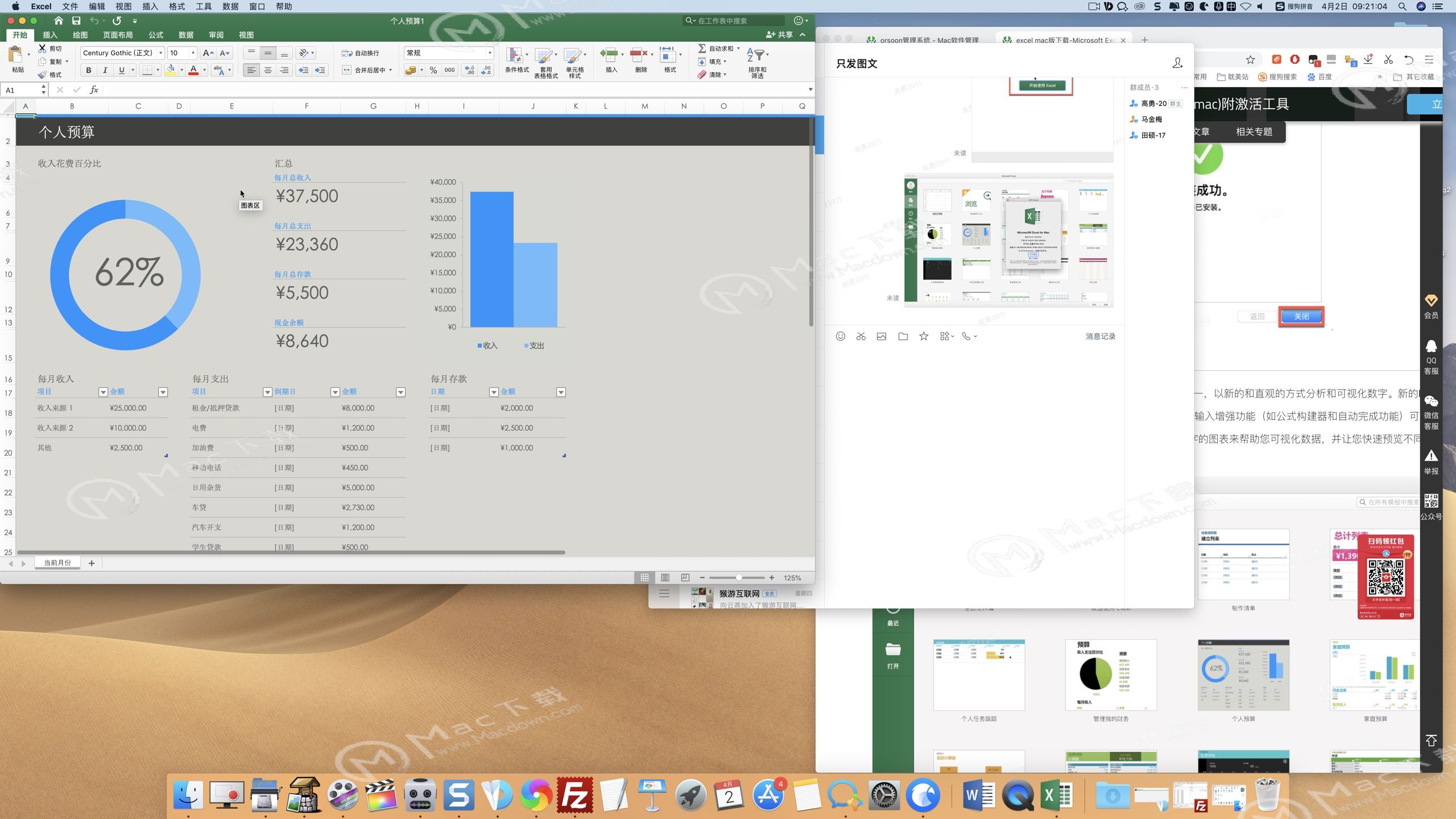
Task: Click the Save icon in Excel title bar
Action: point(76,20)
